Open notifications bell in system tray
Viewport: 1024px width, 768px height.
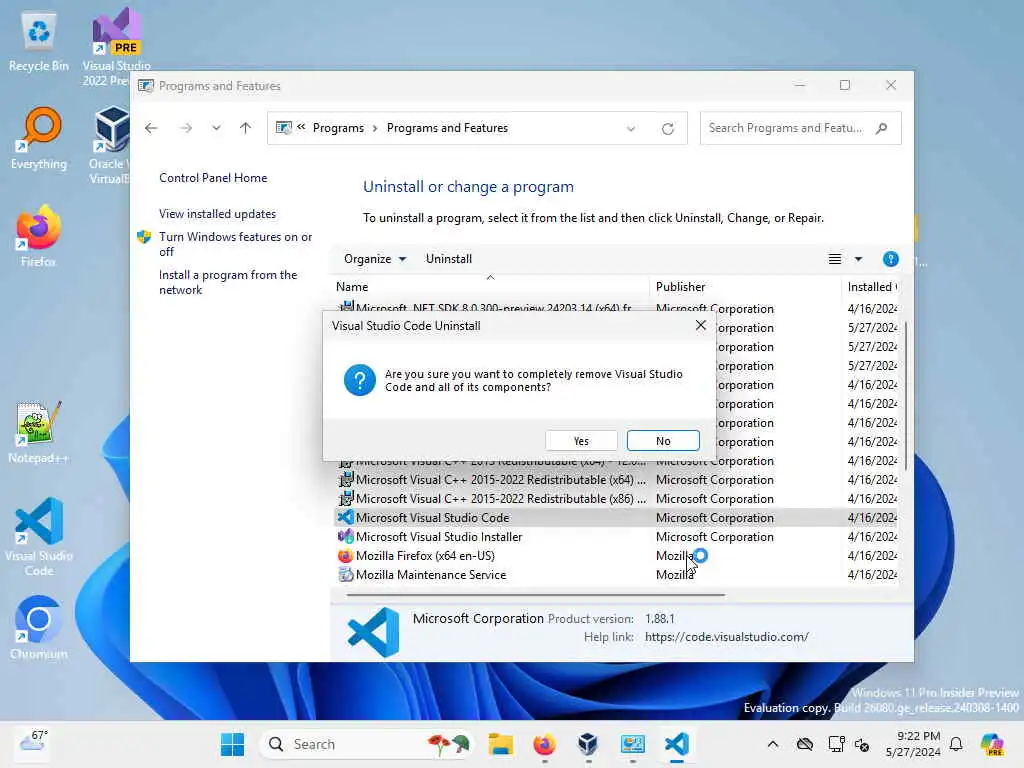click(956, 744)
